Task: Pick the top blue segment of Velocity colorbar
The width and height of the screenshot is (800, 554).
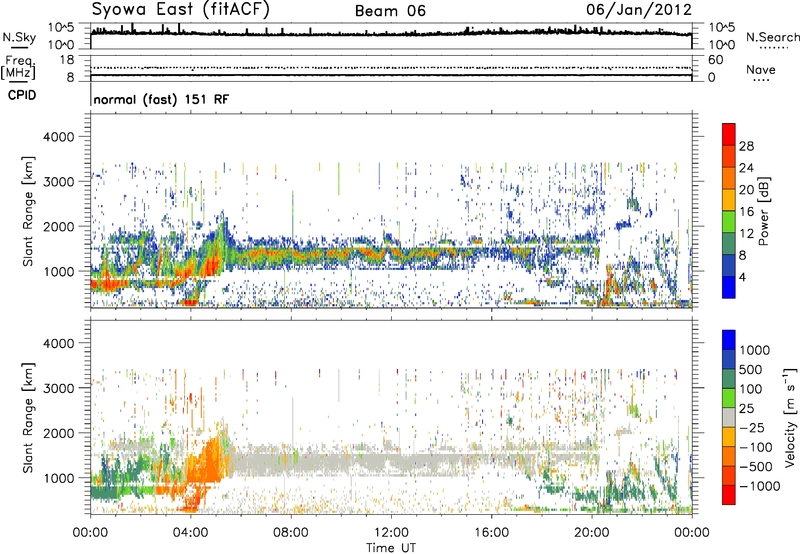Action: click(729, 340)
